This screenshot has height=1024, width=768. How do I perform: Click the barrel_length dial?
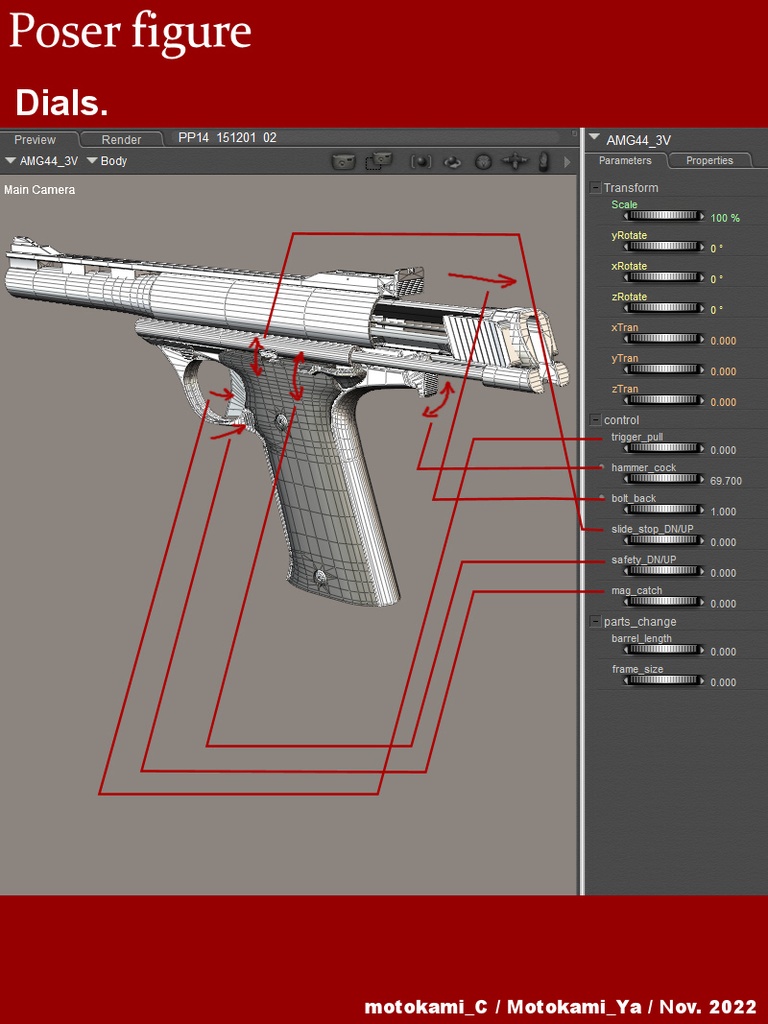[x=664, y=650]
